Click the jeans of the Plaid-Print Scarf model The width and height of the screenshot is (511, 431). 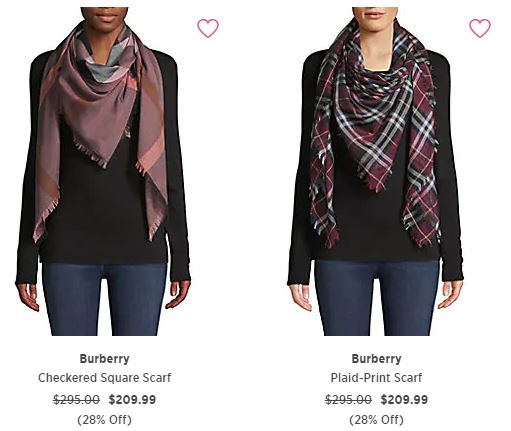pyautogui.click(x=377, y=298)
